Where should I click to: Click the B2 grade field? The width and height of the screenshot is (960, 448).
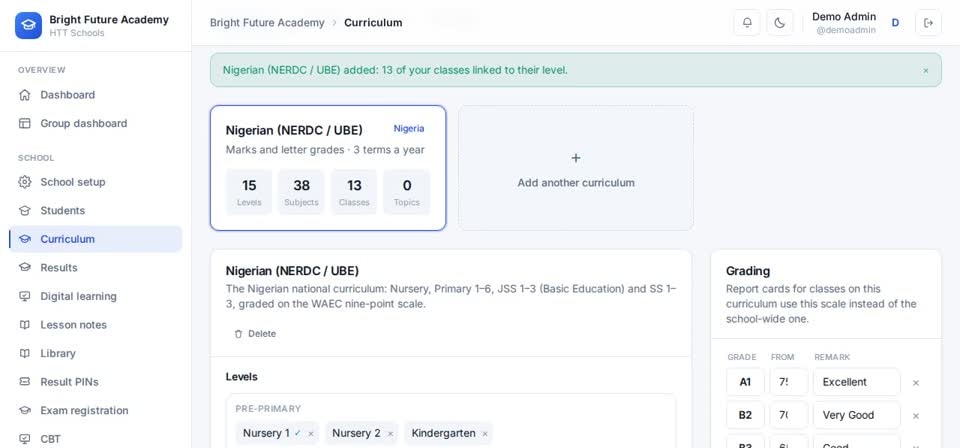point(745,415)
